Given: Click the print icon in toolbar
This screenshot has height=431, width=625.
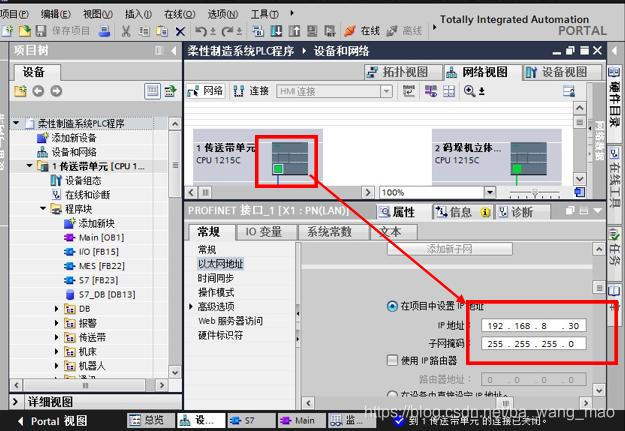Looking at the screenshot, I should tap(104, 31).
